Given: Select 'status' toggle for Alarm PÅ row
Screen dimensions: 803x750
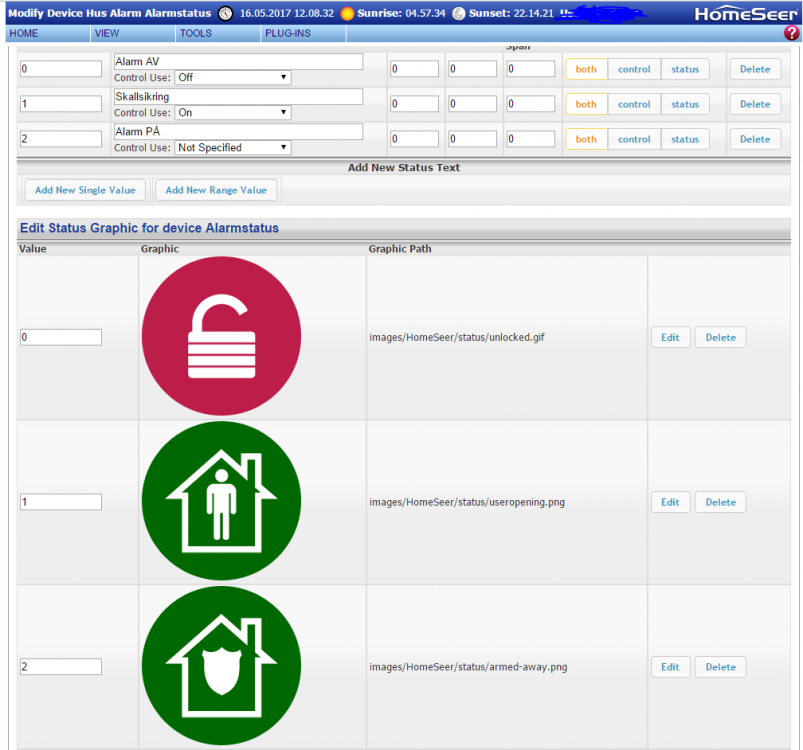Looking at the screenshot, I should pyautogui.click(x=685, y=139).
